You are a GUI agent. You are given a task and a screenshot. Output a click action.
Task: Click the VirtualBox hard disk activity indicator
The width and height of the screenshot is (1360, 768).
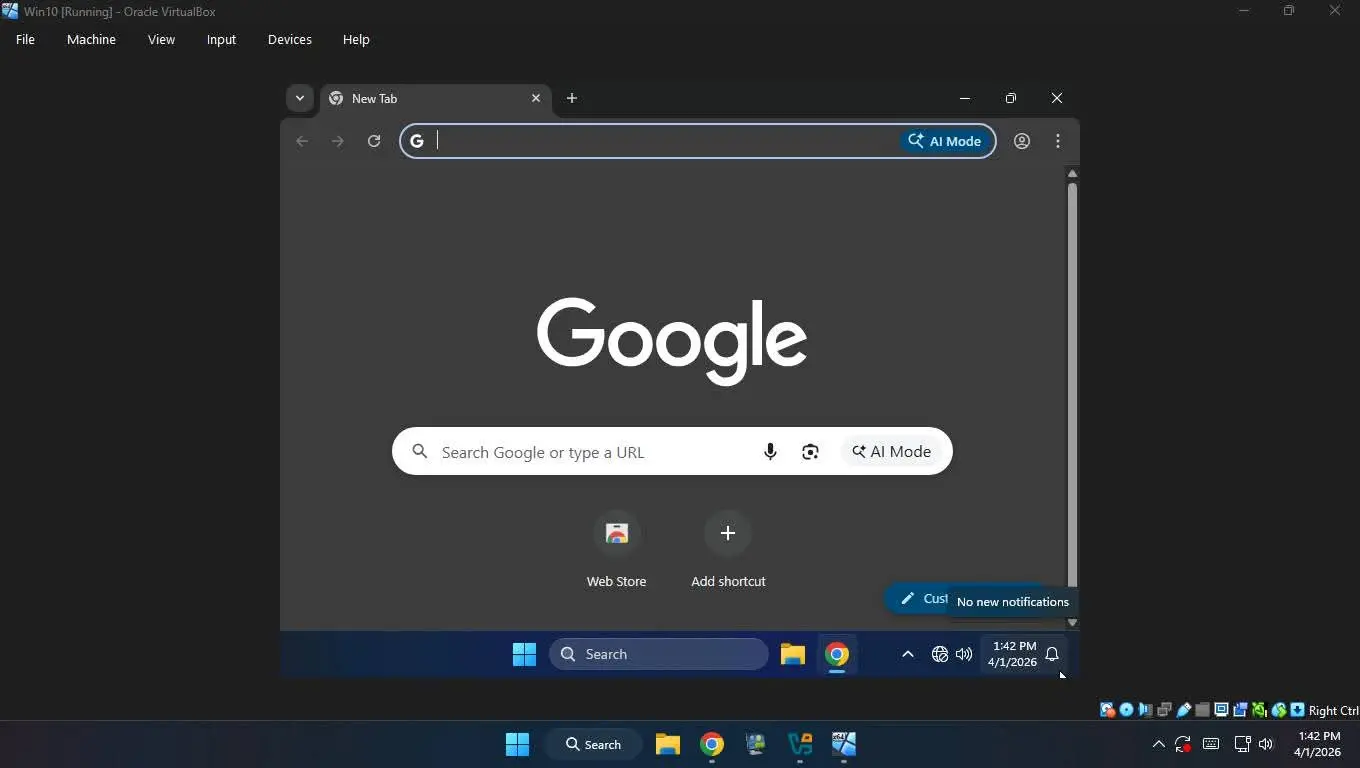pyautogui.click(x=1108, y=710)
